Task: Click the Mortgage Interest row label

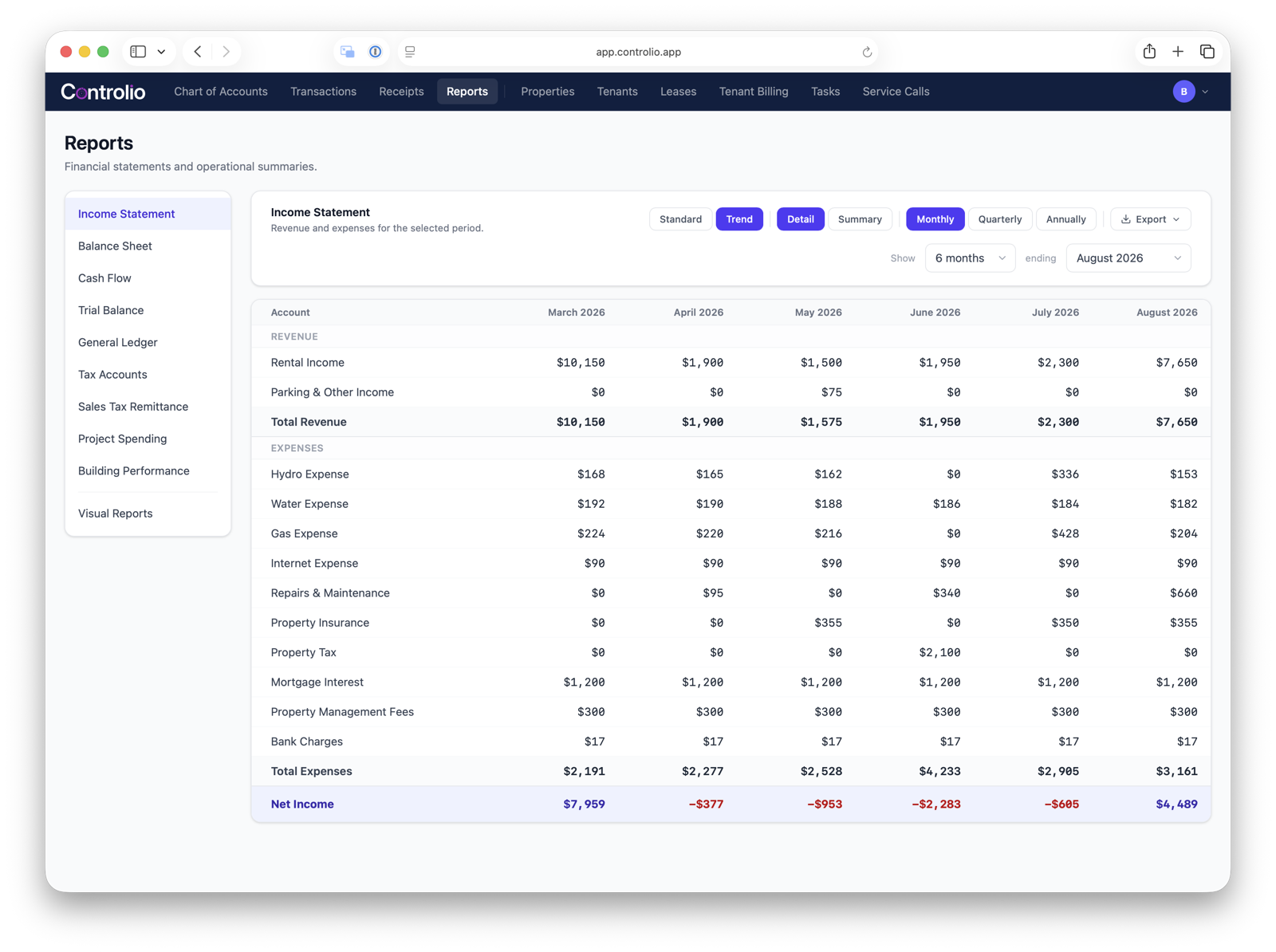Action: (317, 683)
